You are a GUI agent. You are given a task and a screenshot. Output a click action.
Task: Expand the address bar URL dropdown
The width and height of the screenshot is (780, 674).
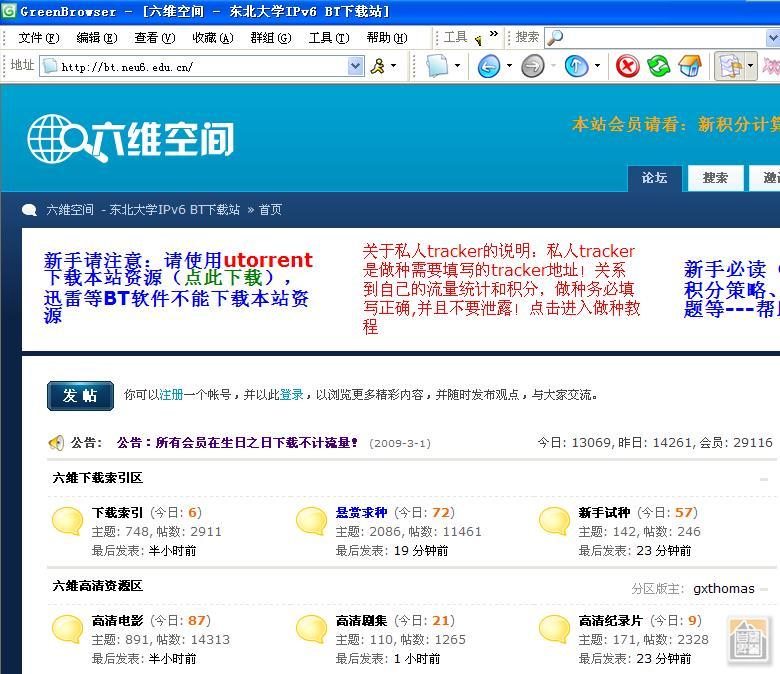click(355, 66)
